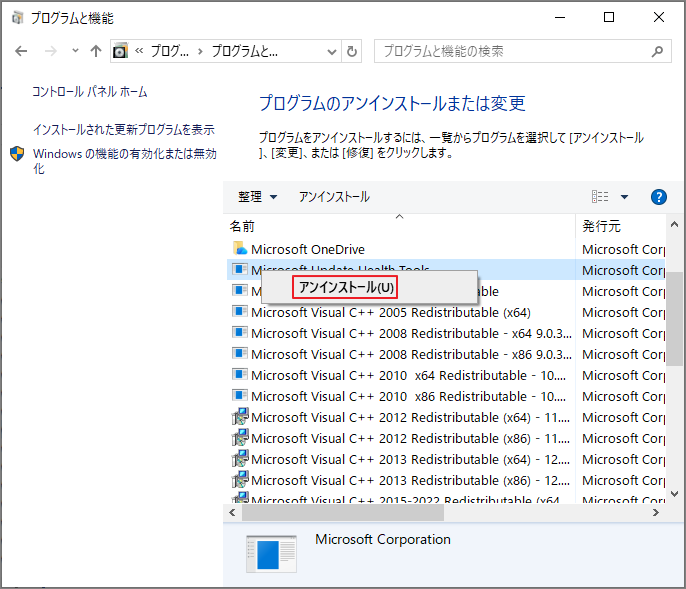Click the horizontal scrollbar left arrow
Viewport: 686px width, 589px height.
click(232, 512)
